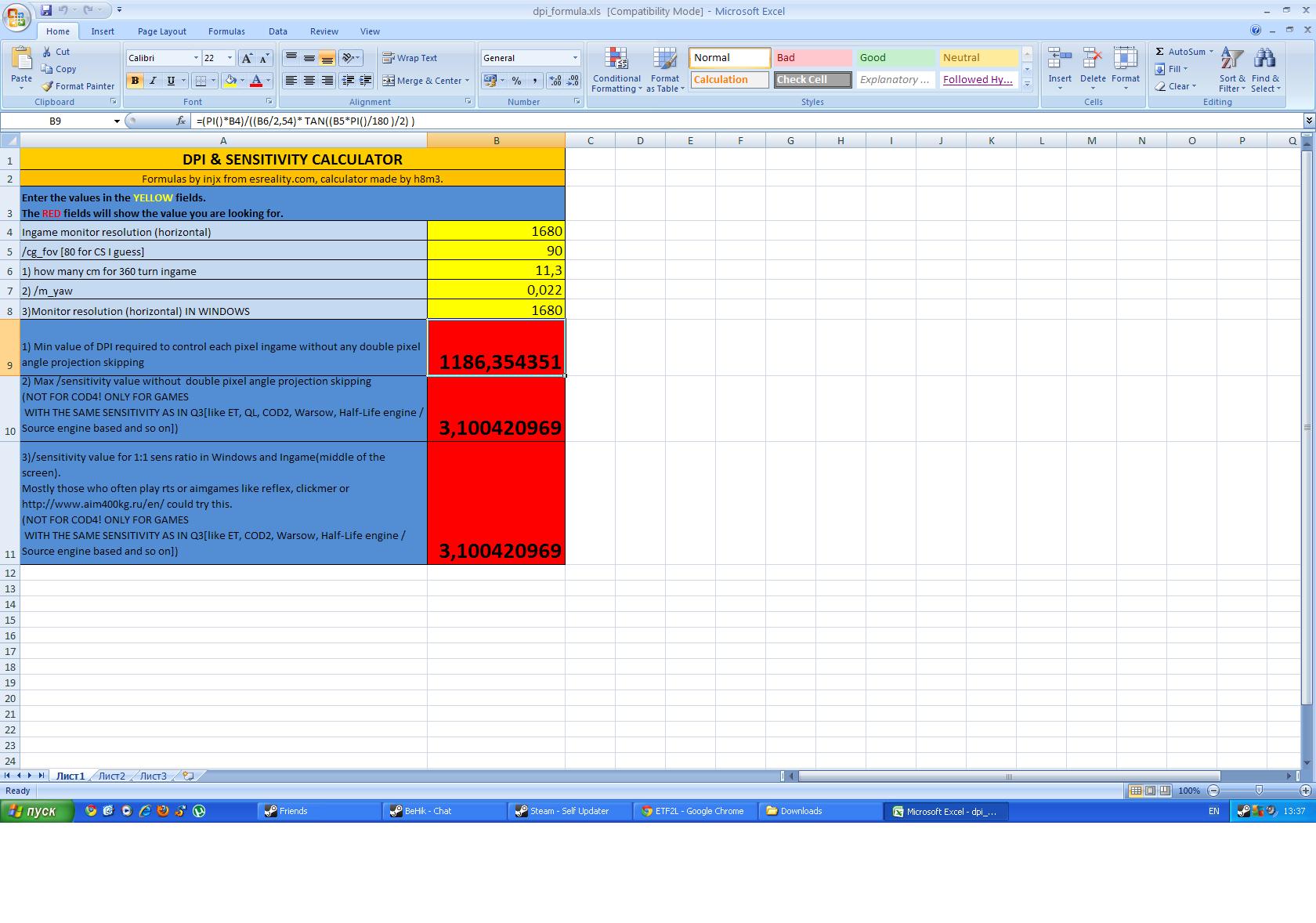The width and height of the screenshot is (1316, 923).
Task: Align text left in cell
Action: 291,81
